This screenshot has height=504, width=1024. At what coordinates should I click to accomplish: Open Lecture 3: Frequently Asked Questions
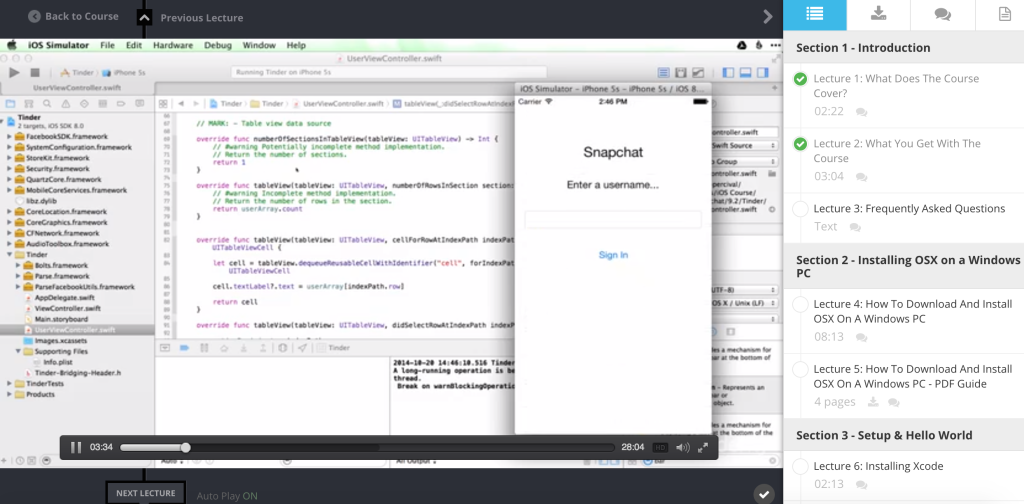pyautogui.click(x=909, y=209)
